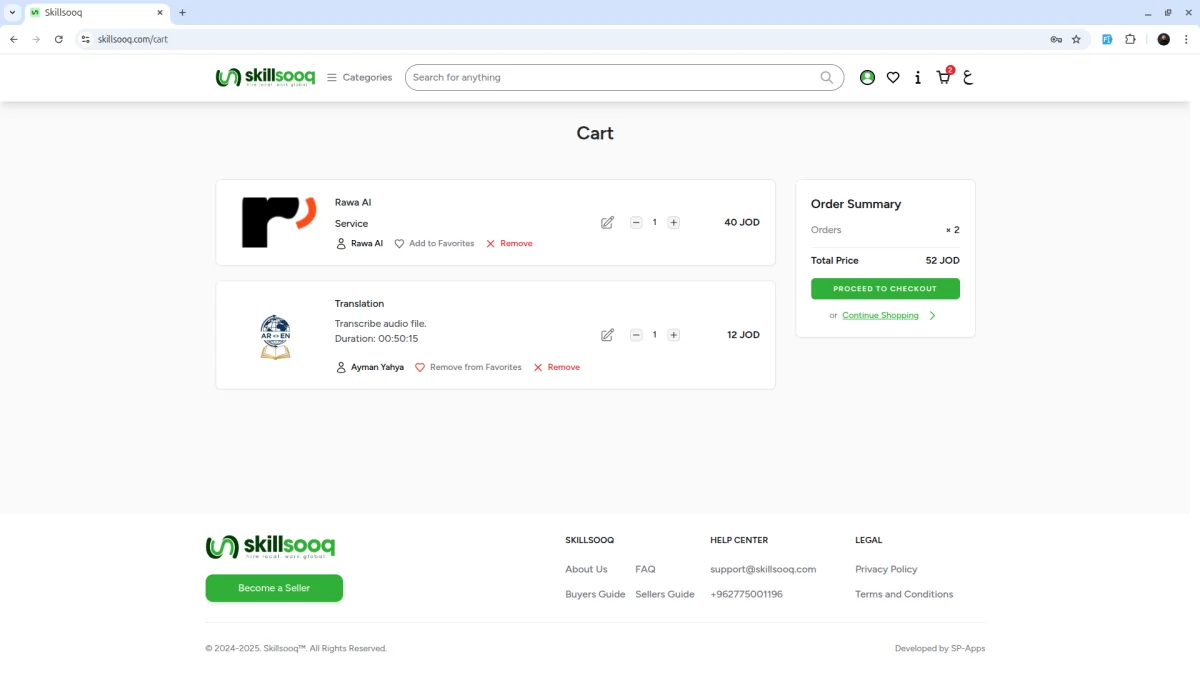Open the Categories menu

click(359, 77)
